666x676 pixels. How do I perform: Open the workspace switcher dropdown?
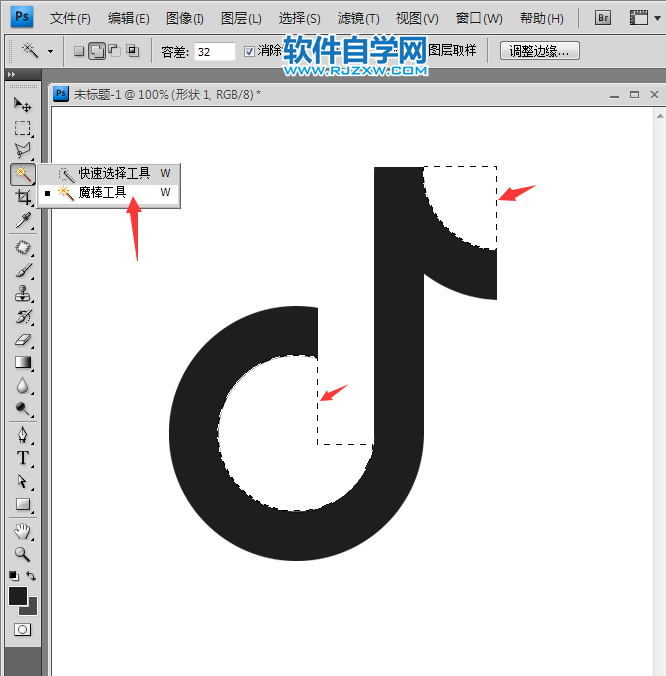tap(657, 19)
